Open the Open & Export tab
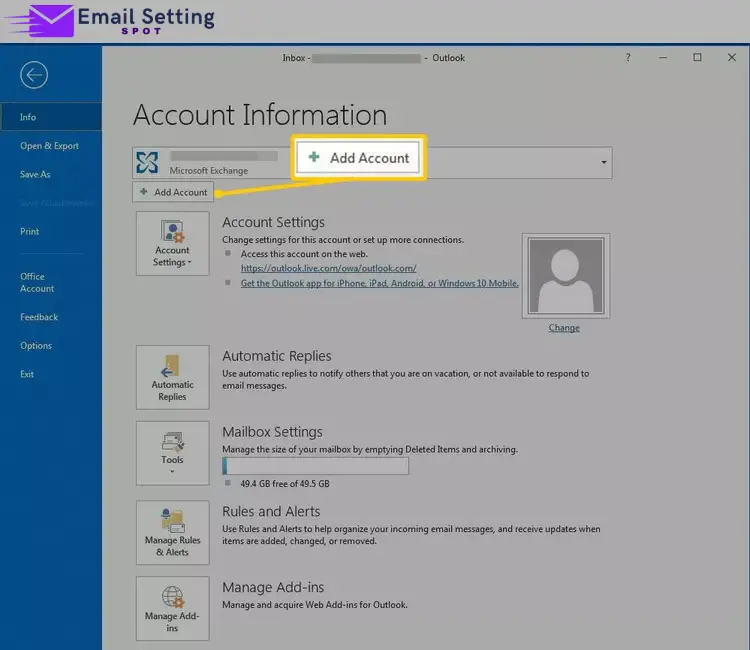Image resolution: width=750 pixels, height=650 pixels. tap(51, 146)
